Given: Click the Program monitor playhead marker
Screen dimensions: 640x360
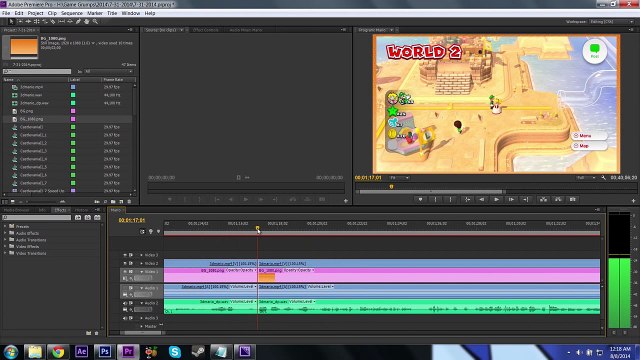Looking at the screenshot, I should (x=391, y=187).
